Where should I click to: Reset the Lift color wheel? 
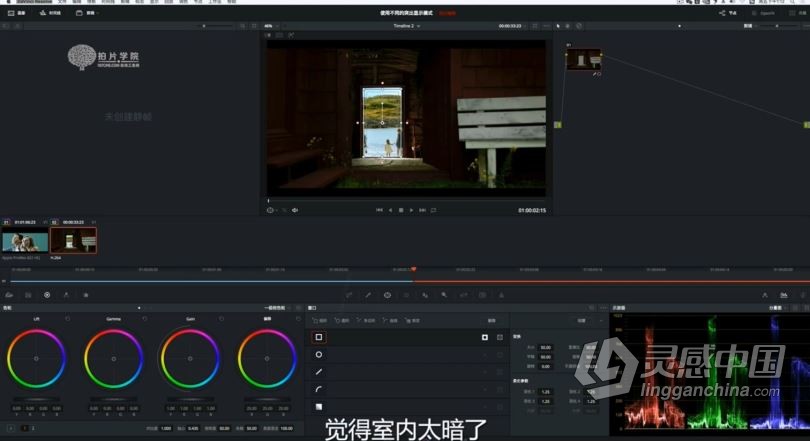pyautogui.click(x=68, y=319)
